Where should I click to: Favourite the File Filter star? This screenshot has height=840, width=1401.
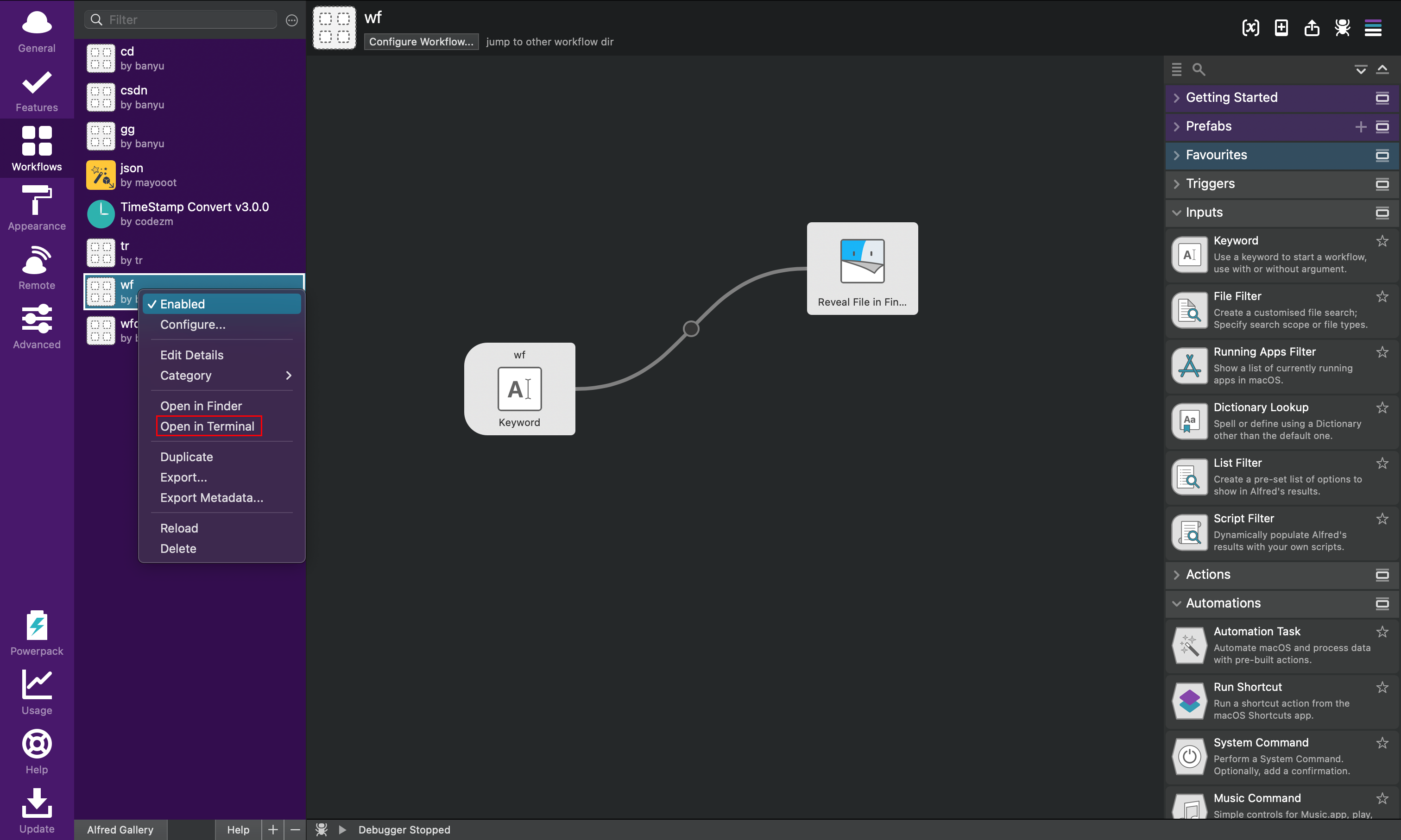(x=1382, y=297)
